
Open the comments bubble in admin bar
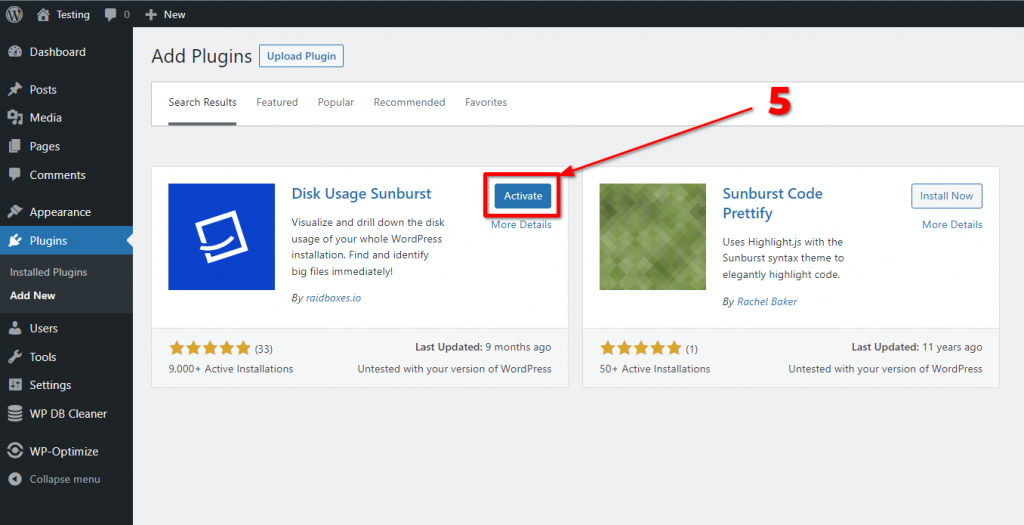(110, 14)
